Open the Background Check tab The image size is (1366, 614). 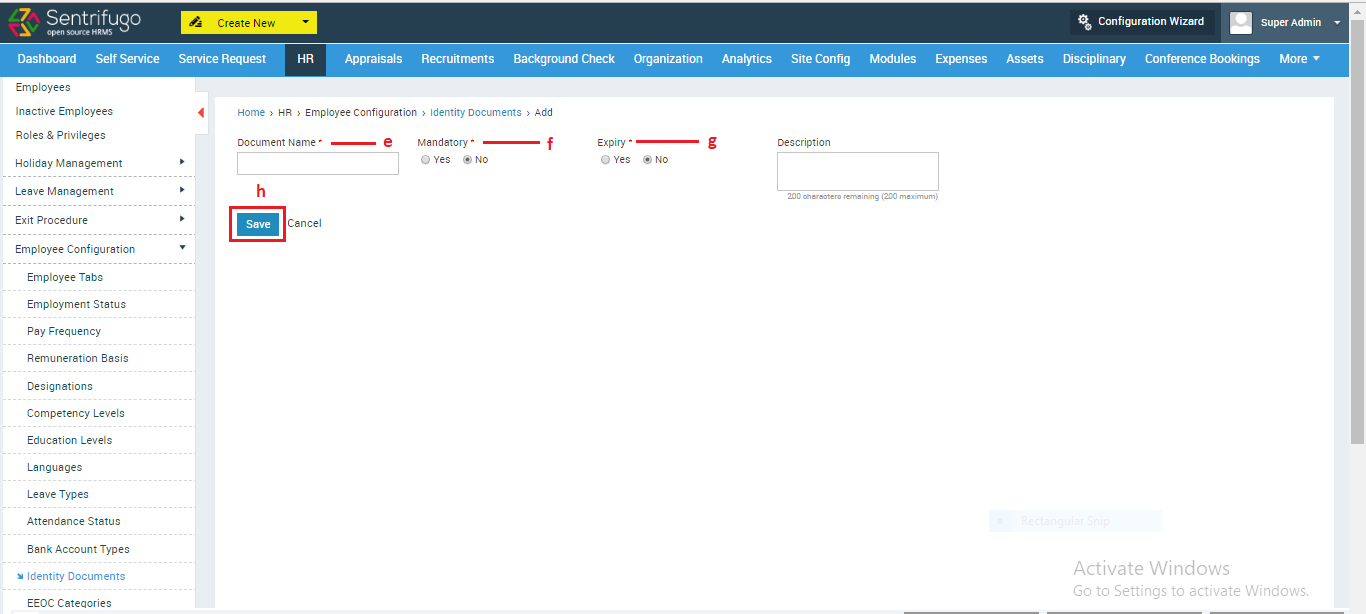564,59
